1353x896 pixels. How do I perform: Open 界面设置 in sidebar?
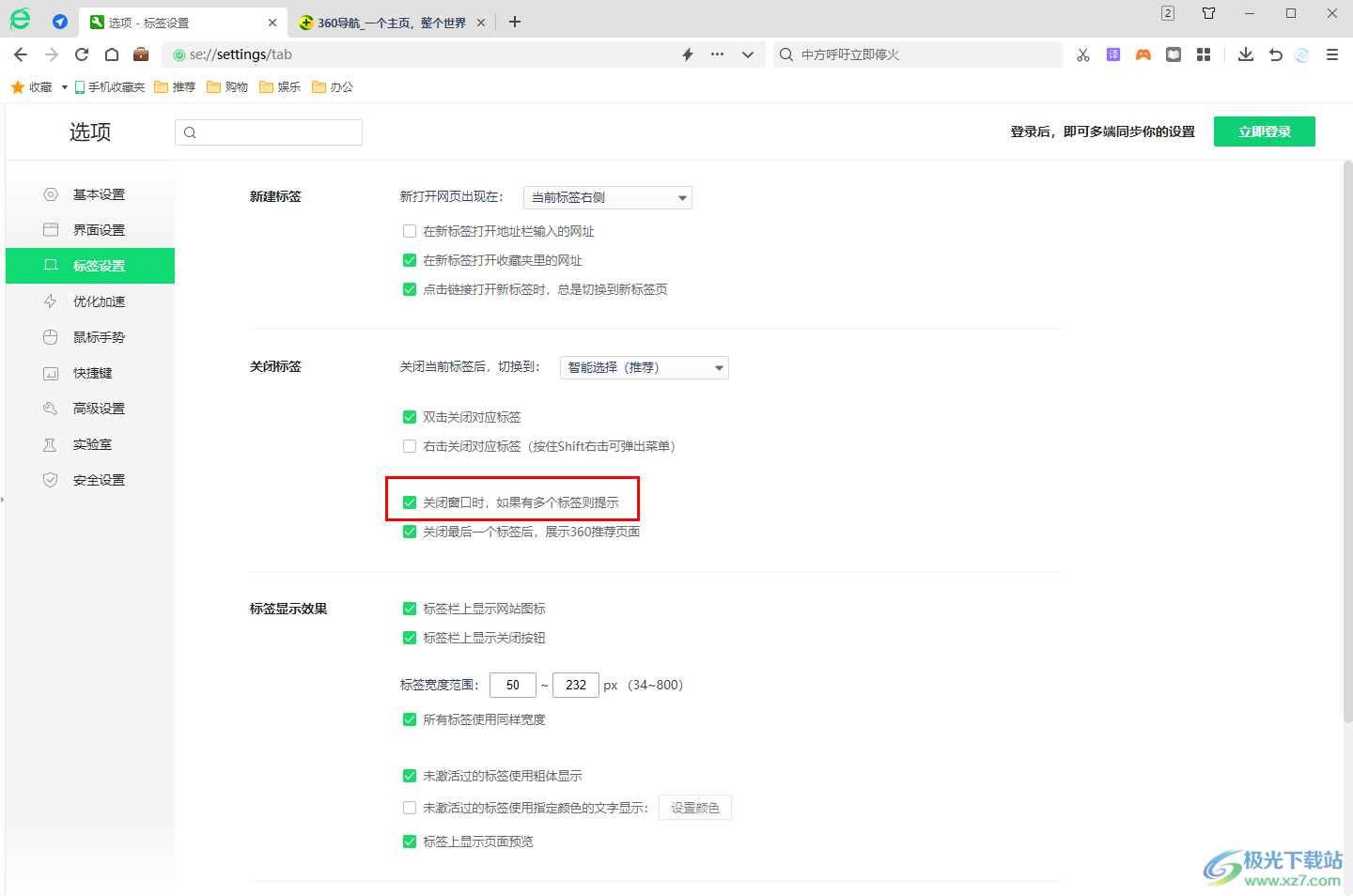(x=90, y=230)
